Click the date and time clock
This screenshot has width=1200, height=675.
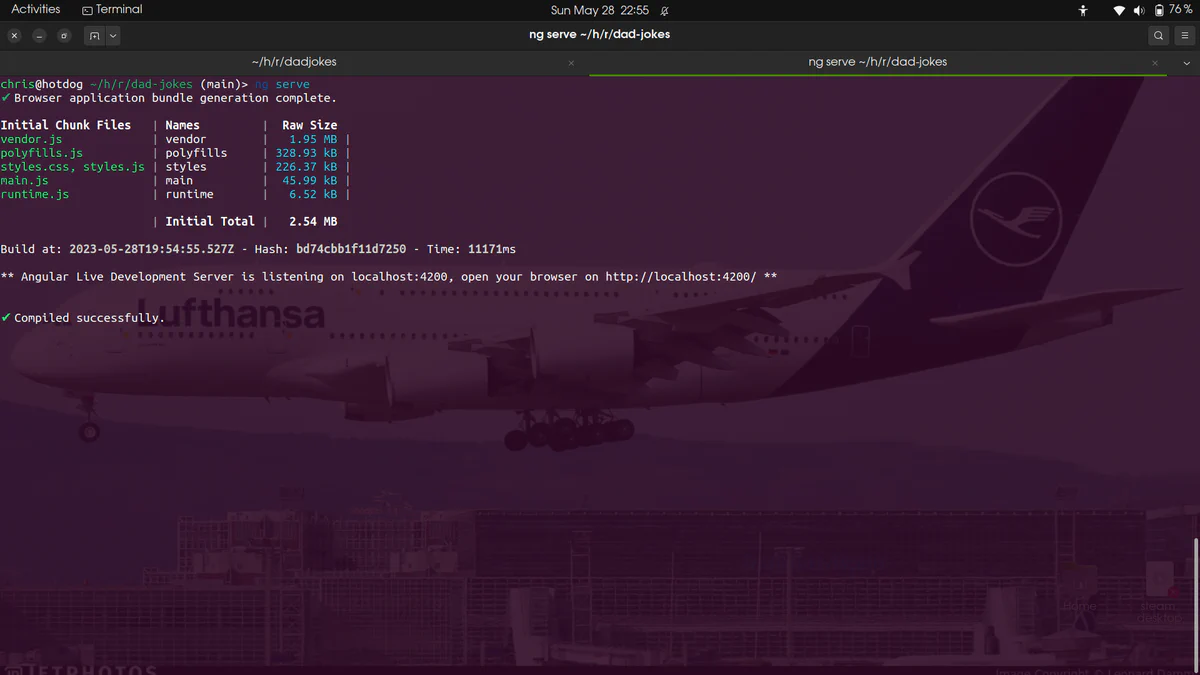click(599, 10)
